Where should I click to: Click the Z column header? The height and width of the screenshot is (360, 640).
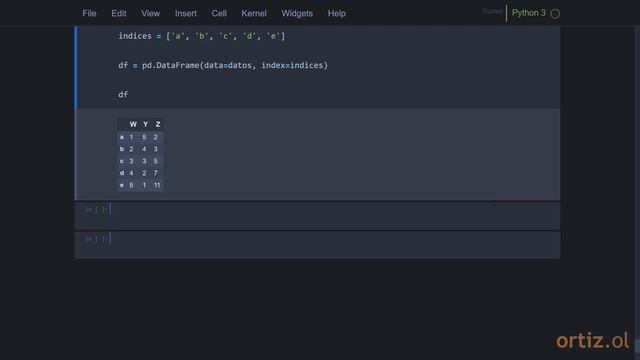click(158, 124)
